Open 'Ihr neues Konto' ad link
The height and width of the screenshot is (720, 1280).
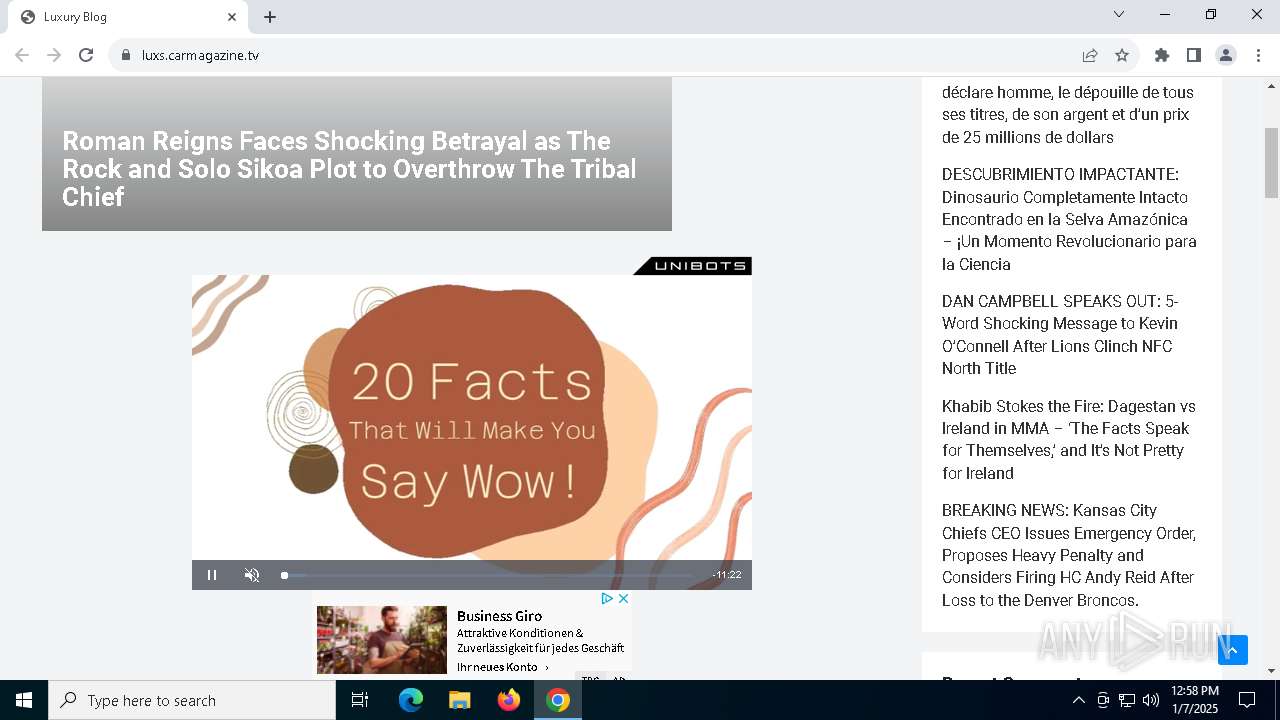pos(503,667)
